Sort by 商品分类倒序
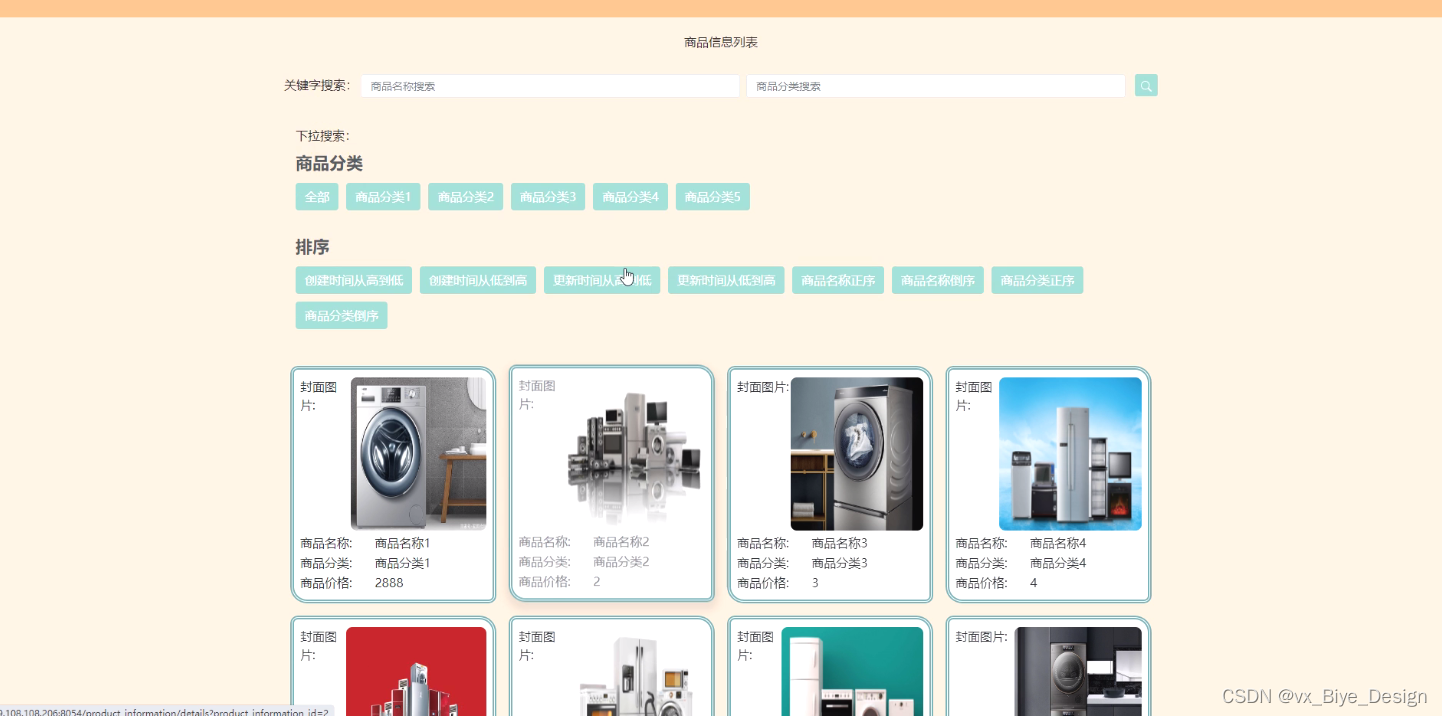The image size is (1442, 716). pyautogui.click(x=342, y=315)
